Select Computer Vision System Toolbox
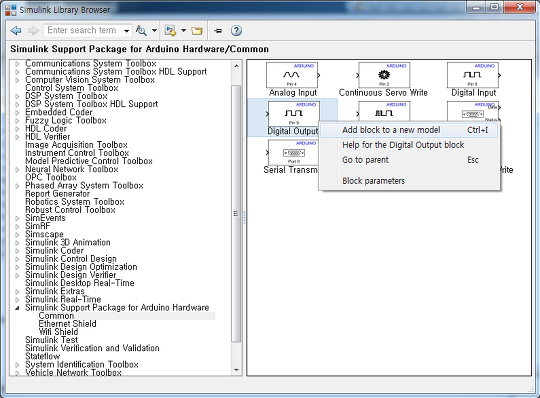This screenshot has height=398, width=540. click(90, 80)
